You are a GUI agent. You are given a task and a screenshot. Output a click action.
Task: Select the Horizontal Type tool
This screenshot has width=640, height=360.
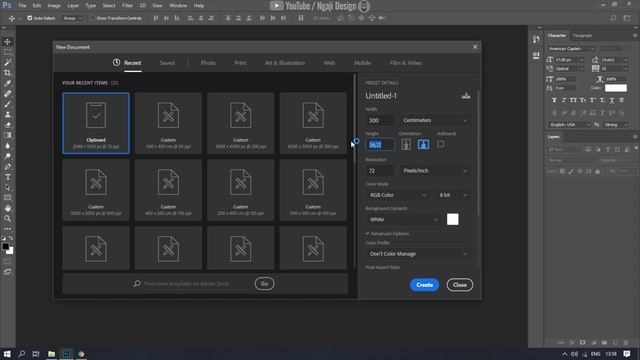point(7,177)
